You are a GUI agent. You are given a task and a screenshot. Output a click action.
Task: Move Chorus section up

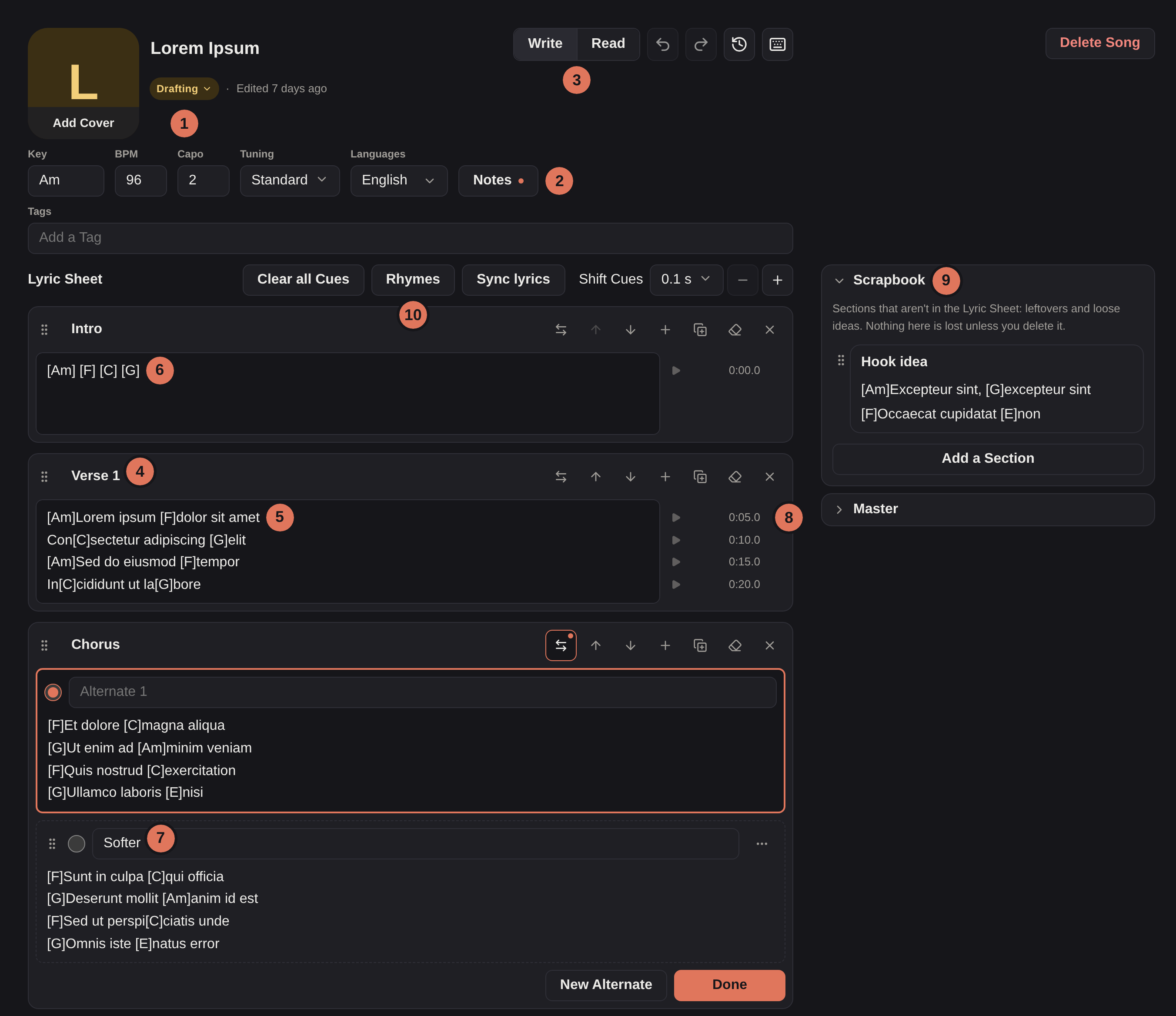[x=595, y=645]
